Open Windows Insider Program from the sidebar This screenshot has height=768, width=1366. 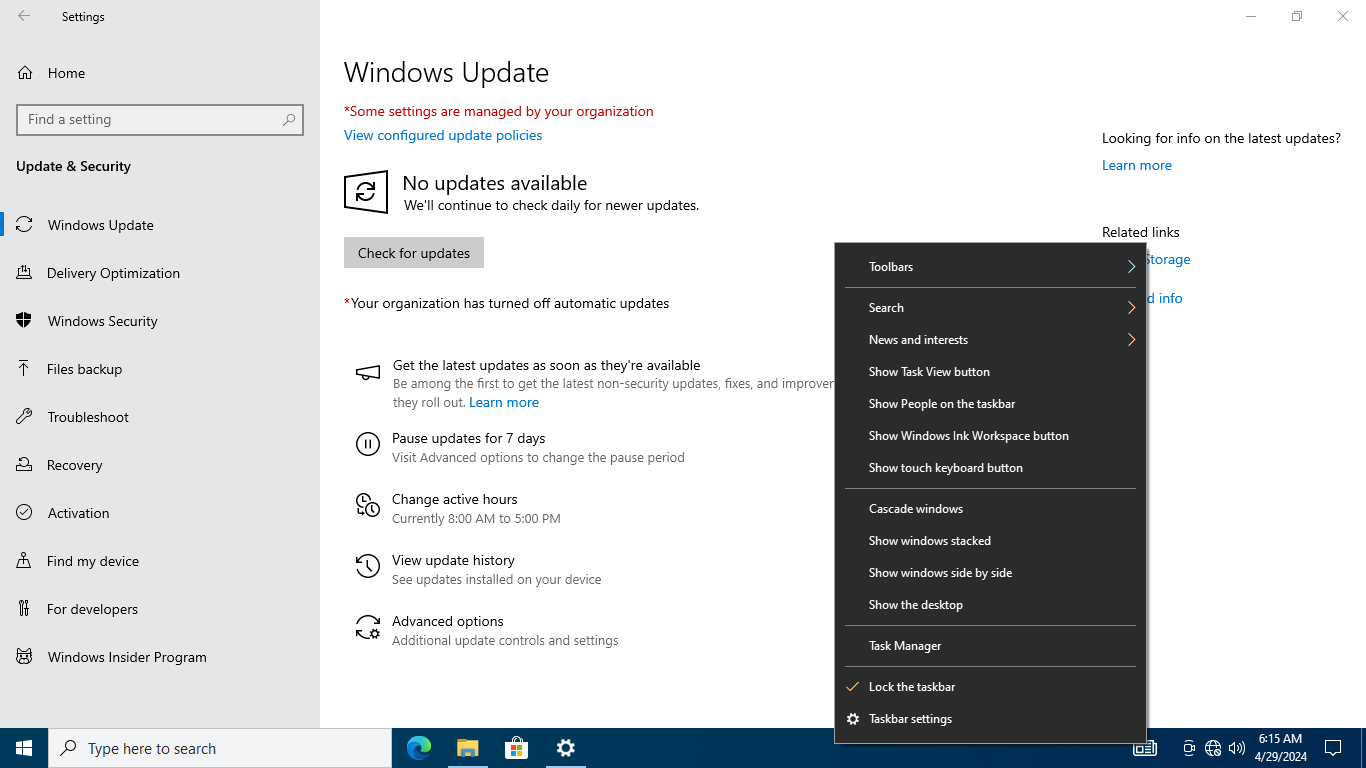pyautogui.click(x=160, y=657)
